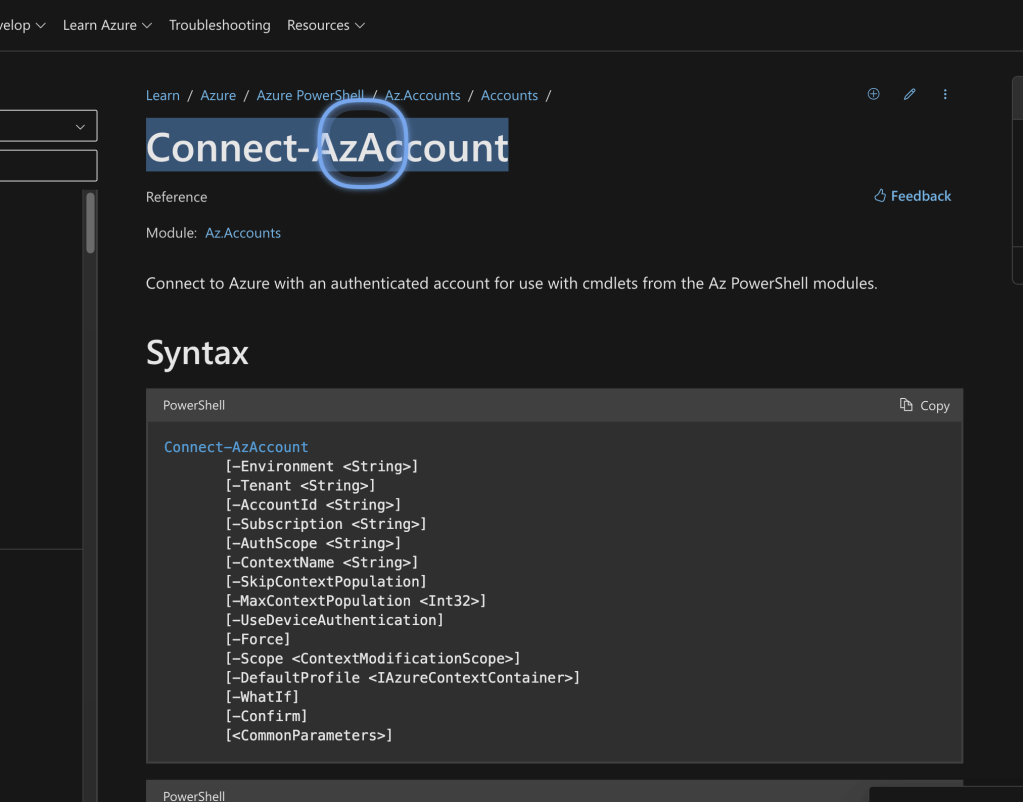The width and height of the screenshot is (1023, 802).
Task: Open the partially visible Develop dropdown
Action: point(23,25)
